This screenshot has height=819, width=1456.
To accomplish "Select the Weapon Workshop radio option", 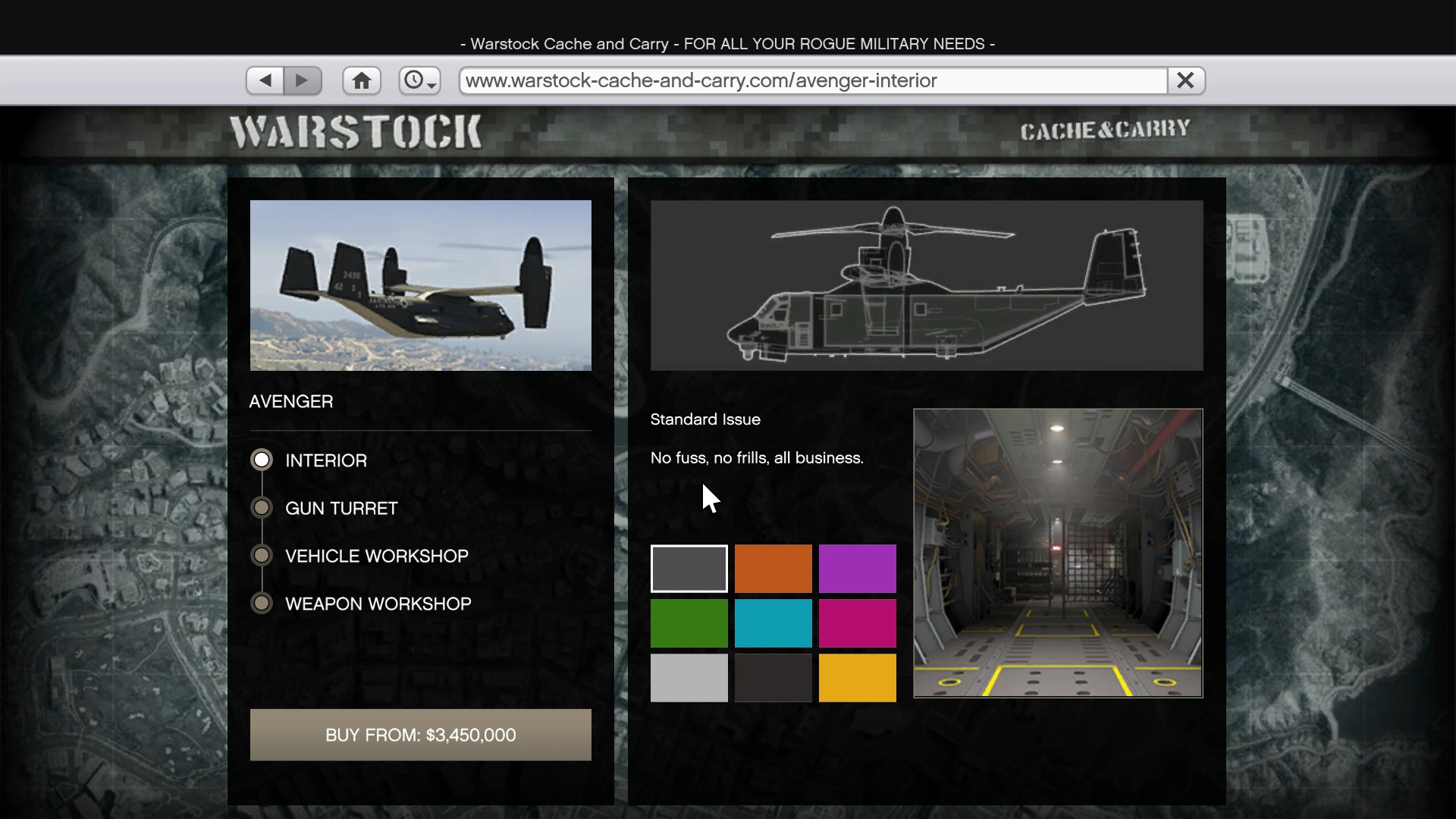I will [x=262, y=604].
